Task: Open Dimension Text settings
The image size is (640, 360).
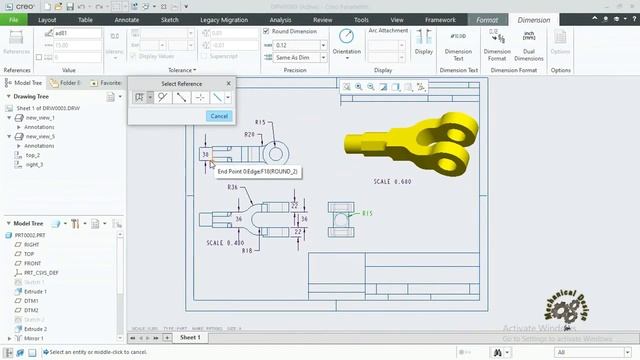Action: click(458, 45)
